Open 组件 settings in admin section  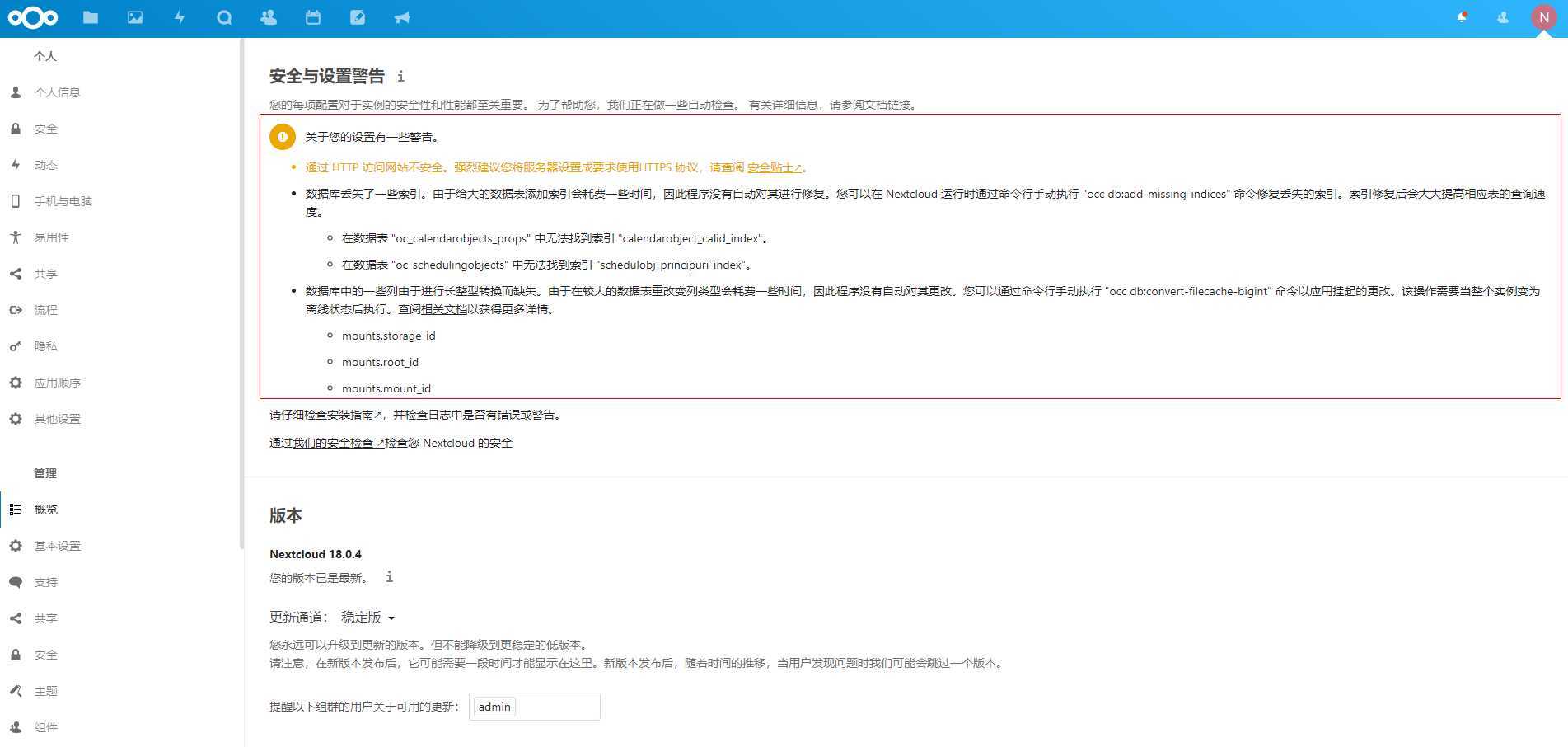120,727
